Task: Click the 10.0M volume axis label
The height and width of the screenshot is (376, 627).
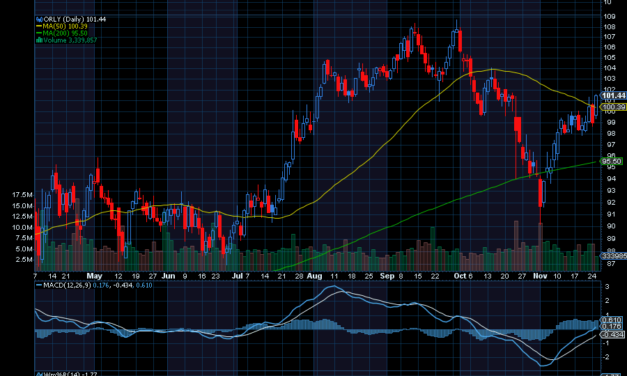Action: click(x=22, y=227)
